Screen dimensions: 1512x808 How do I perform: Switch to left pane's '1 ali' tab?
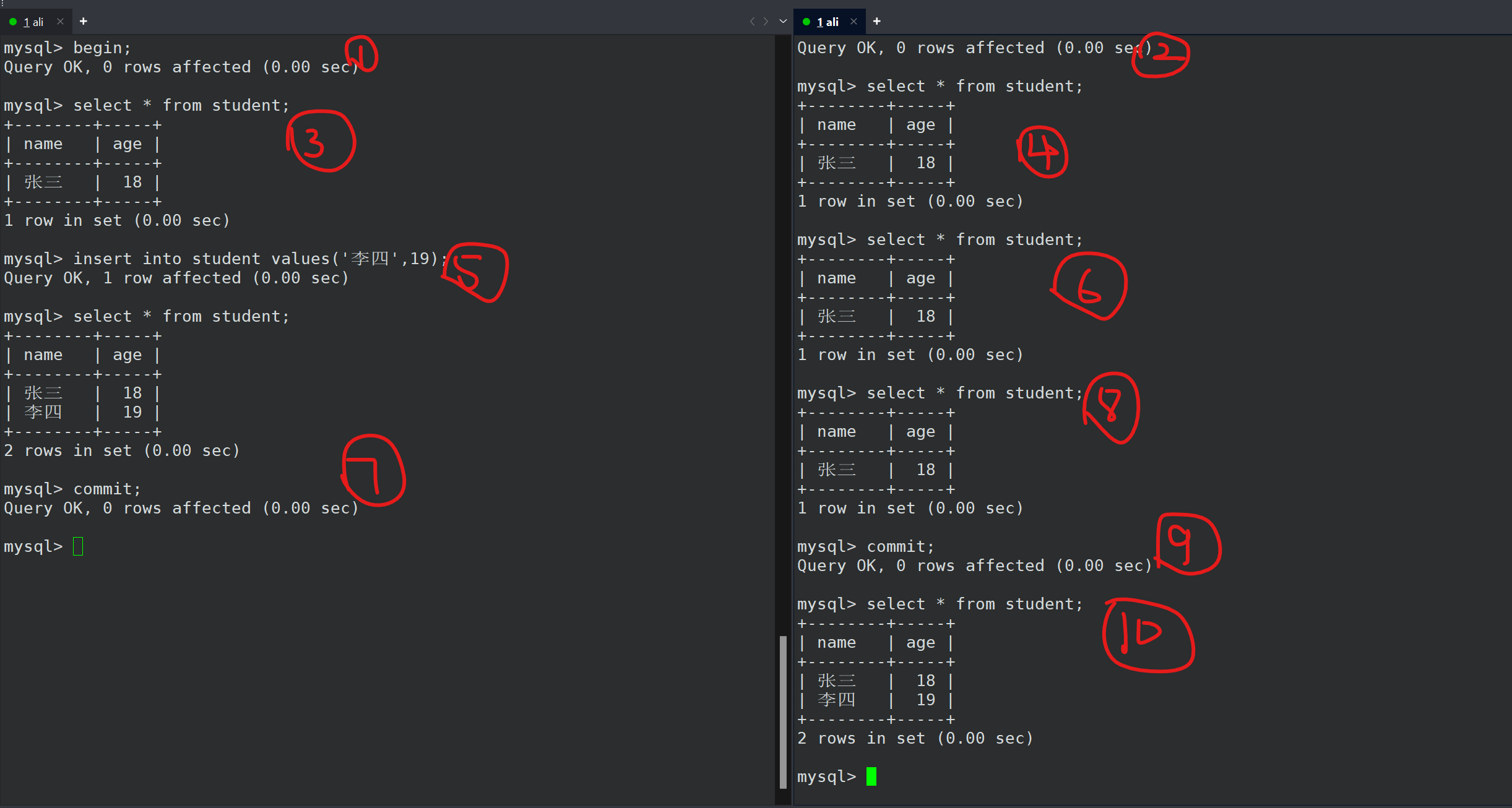[x=33, y=22]
